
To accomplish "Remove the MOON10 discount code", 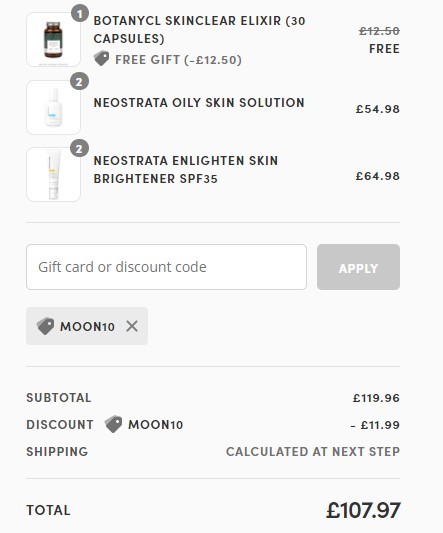I will pyautogui.click(x=132, y=326).
